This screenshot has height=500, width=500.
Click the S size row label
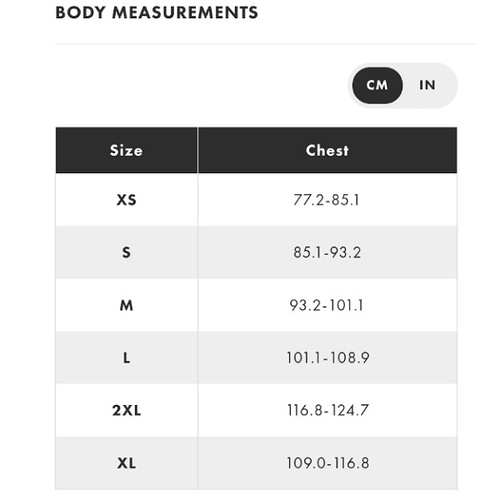point(126,252)
